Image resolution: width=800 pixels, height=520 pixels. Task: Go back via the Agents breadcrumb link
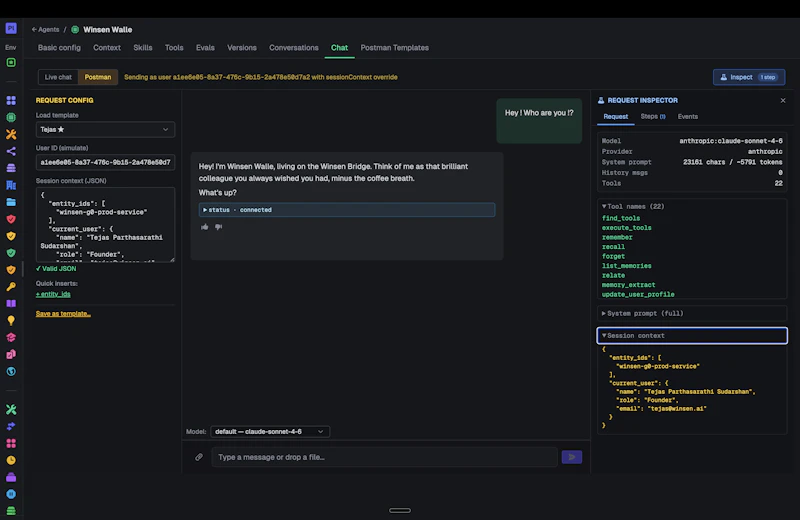pos(45,30)
